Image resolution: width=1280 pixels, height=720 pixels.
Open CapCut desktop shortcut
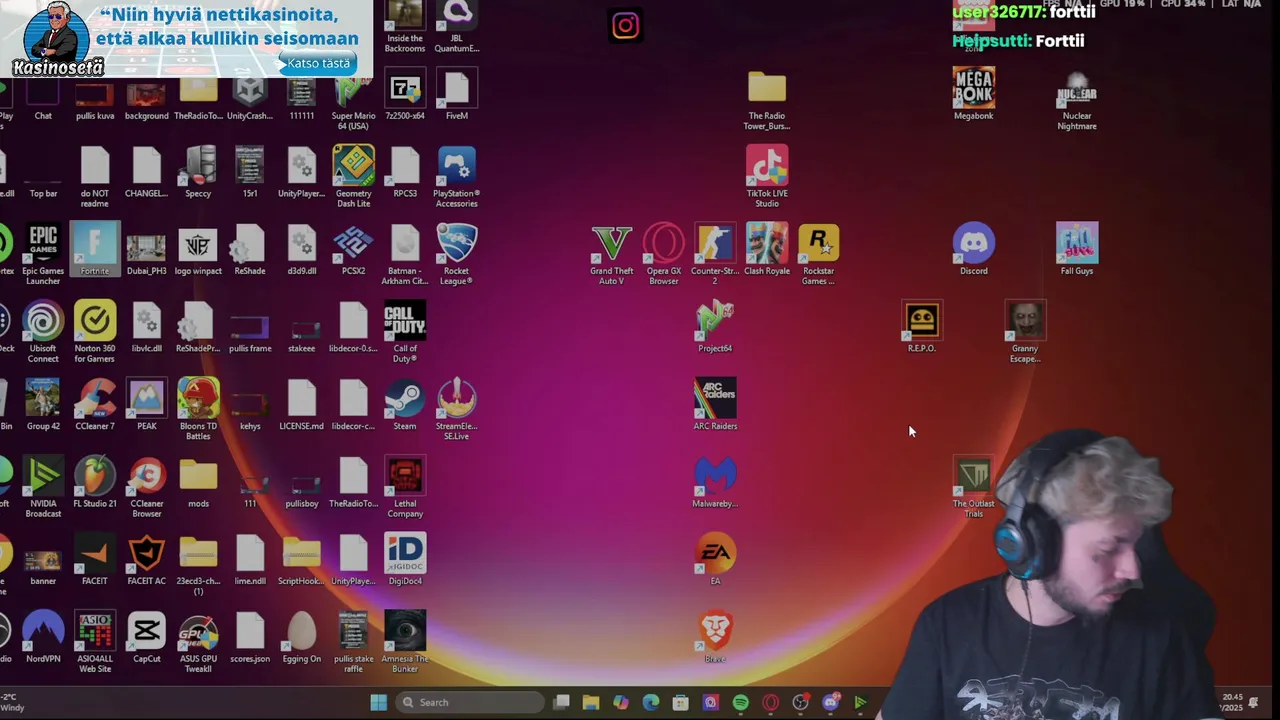click(147, 637)
